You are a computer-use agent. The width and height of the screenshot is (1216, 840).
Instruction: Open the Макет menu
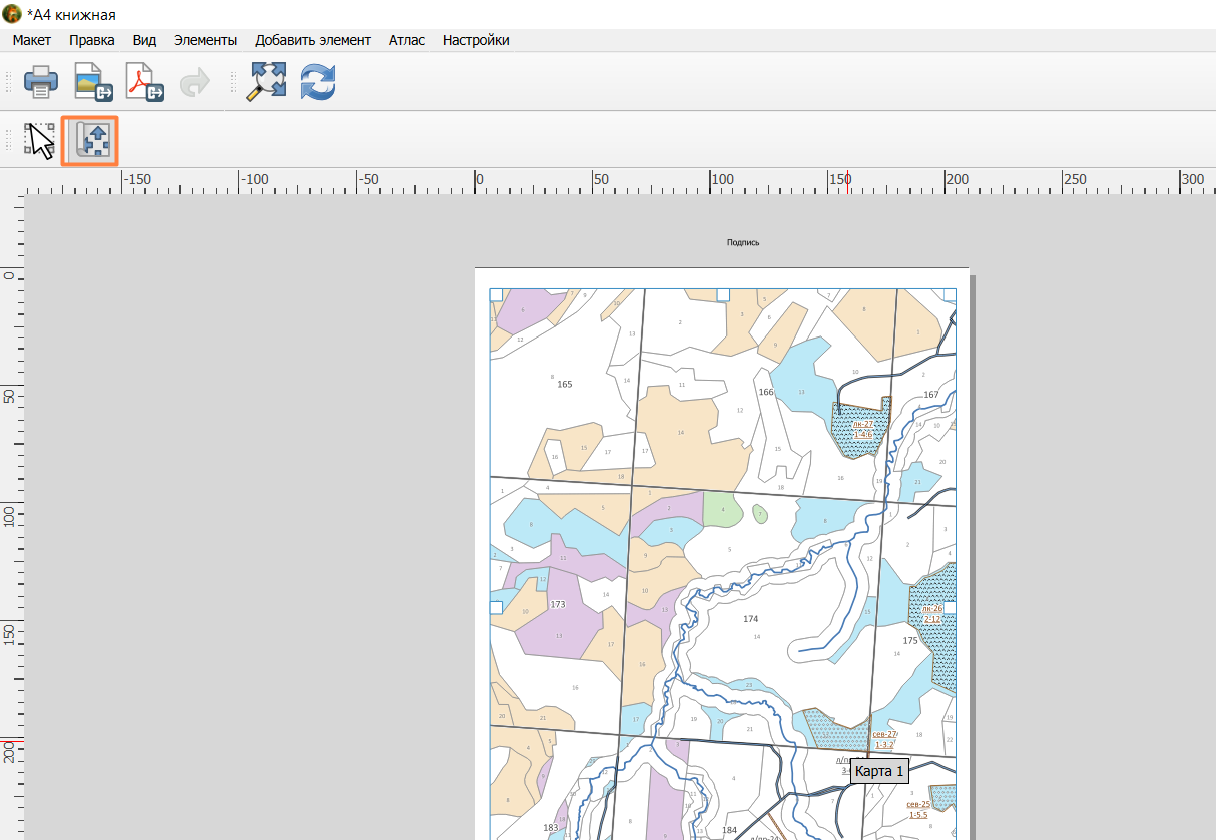coord(32,40)
